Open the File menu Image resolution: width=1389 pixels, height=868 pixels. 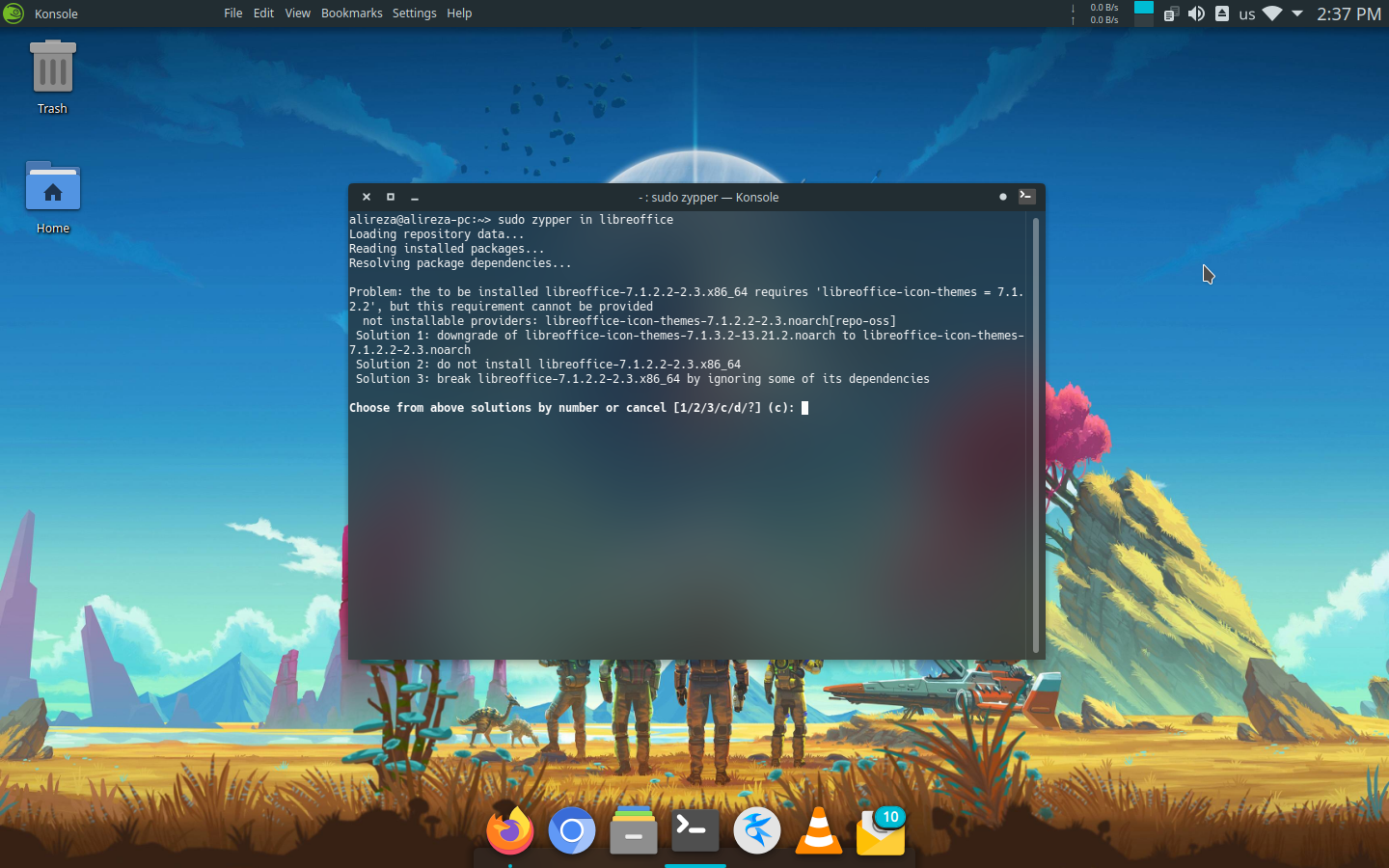point(233,14)
